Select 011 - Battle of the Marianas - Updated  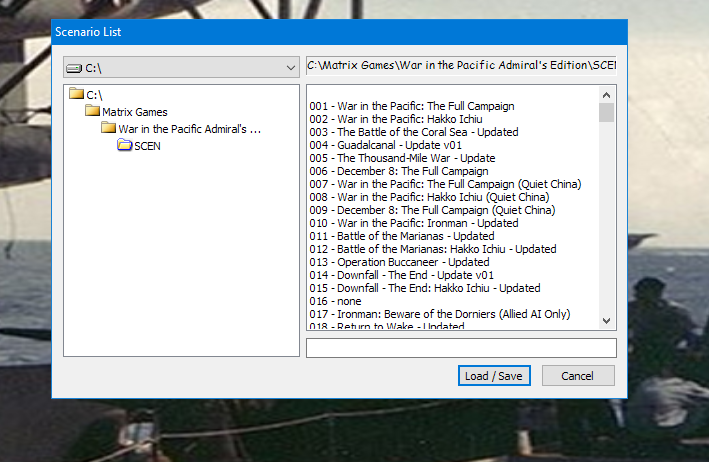click(402, 236)
